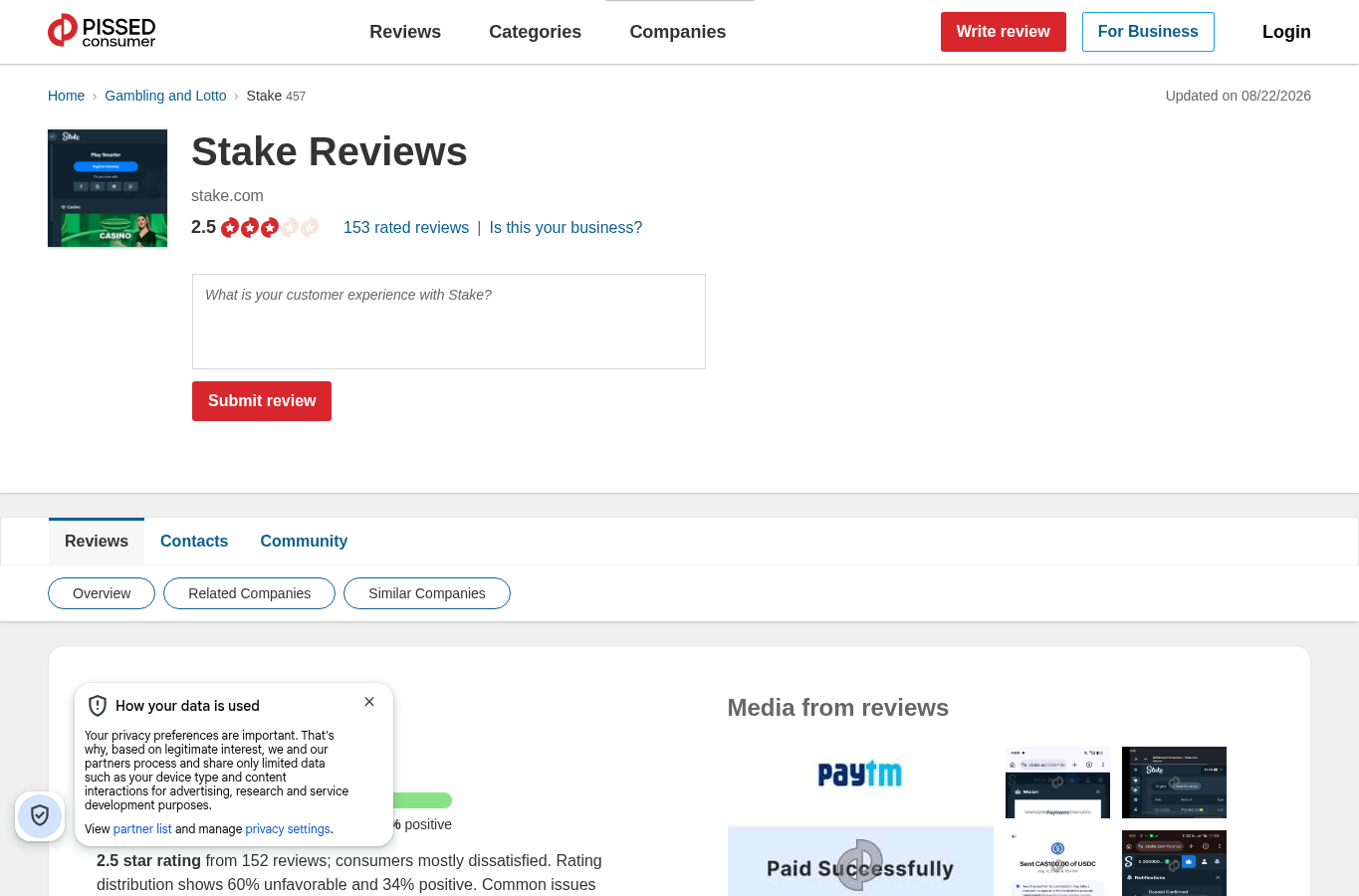Click the Stake company thumbnail image
The height and width of the screenshot is (896, 1359).
tap(108, 188)
